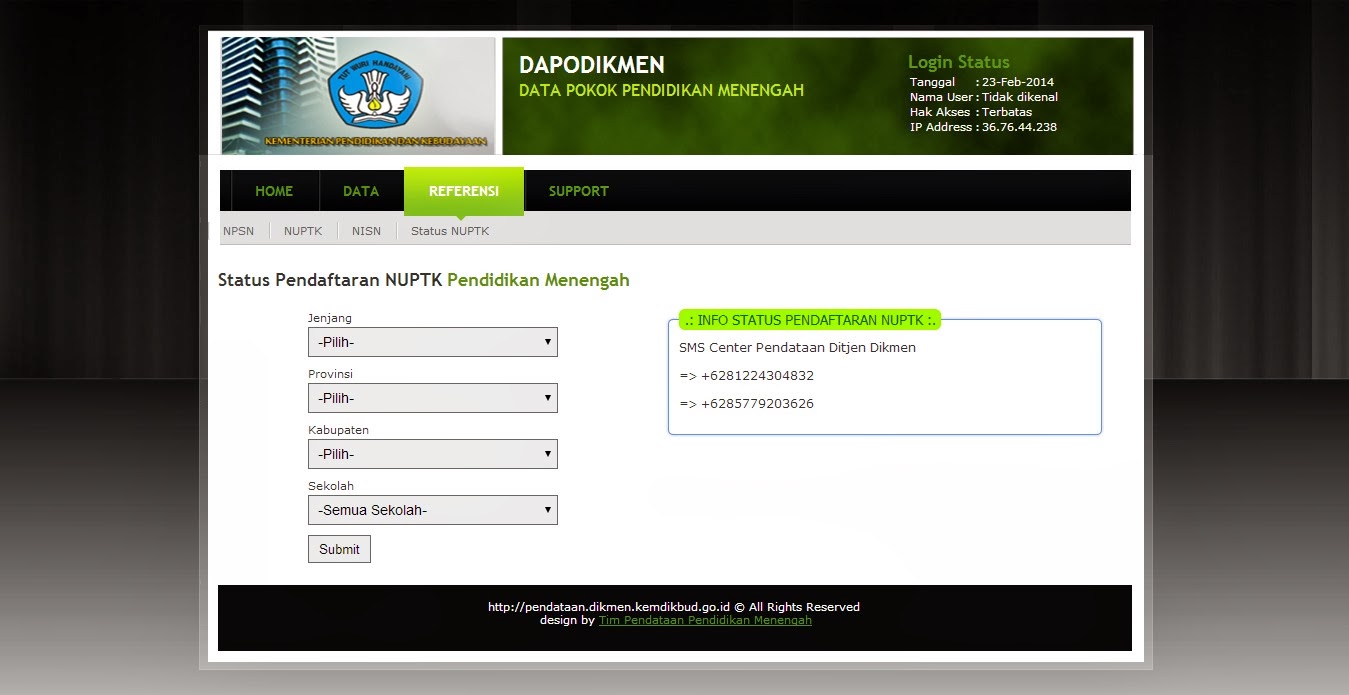
Task: Expand the Kabupaten dropdown
Action: click(433, 454)
